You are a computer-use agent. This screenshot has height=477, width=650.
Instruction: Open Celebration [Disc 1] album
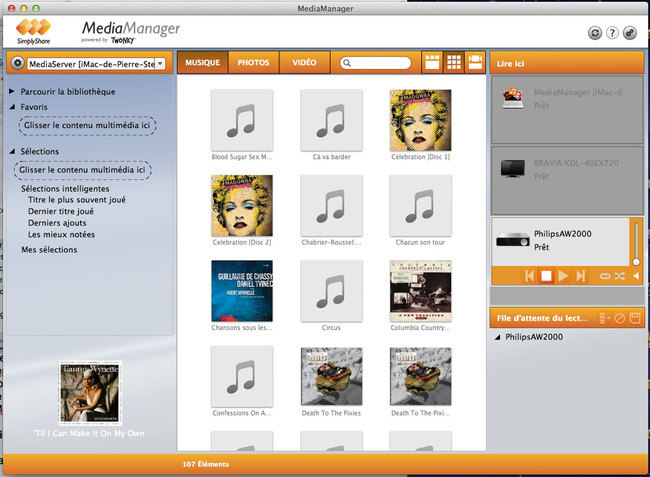(x=421, y=120)
